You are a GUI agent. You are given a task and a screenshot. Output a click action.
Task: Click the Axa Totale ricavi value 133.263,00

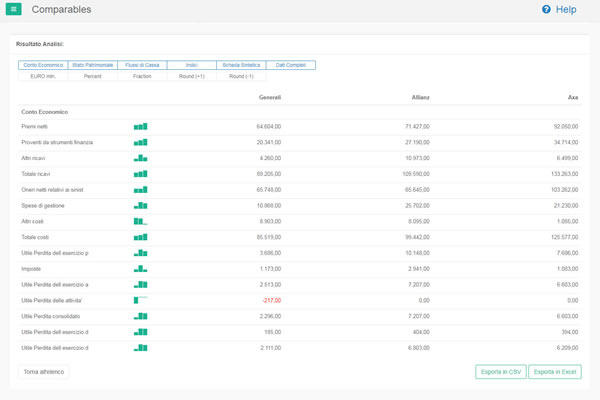tap(565, 174)
